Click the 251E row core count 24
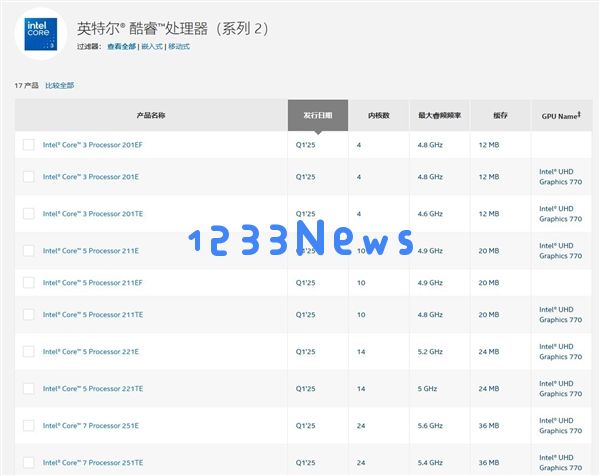Viewport: 600px width, 476px height. point(361,425)
